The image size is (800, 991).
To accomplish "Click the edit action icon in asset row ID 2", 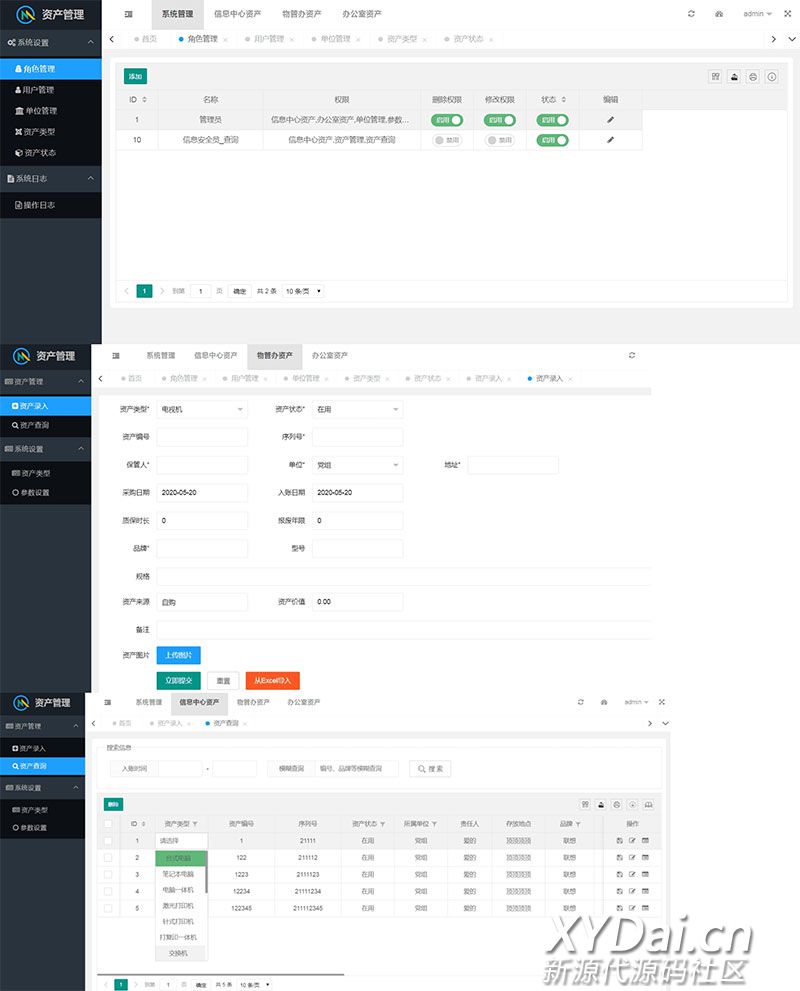I will click(x=632, y=858).
